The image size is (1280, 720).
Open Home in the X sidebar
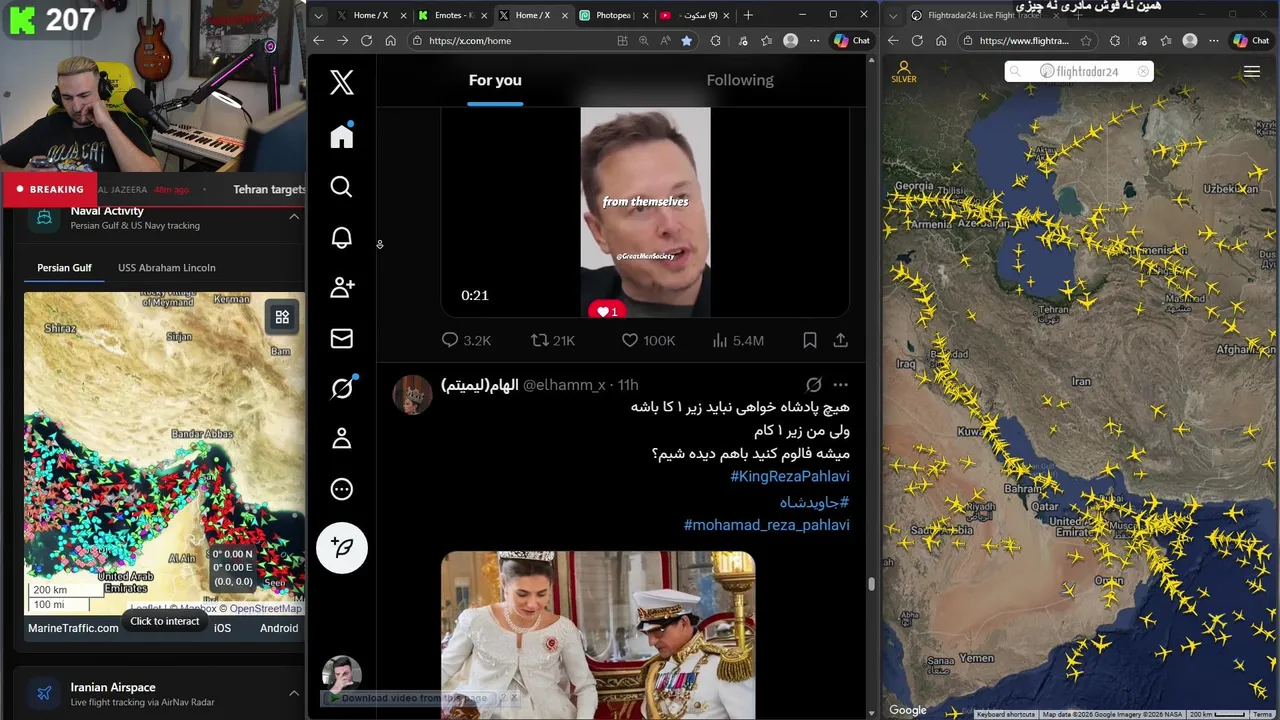[342, 136]
